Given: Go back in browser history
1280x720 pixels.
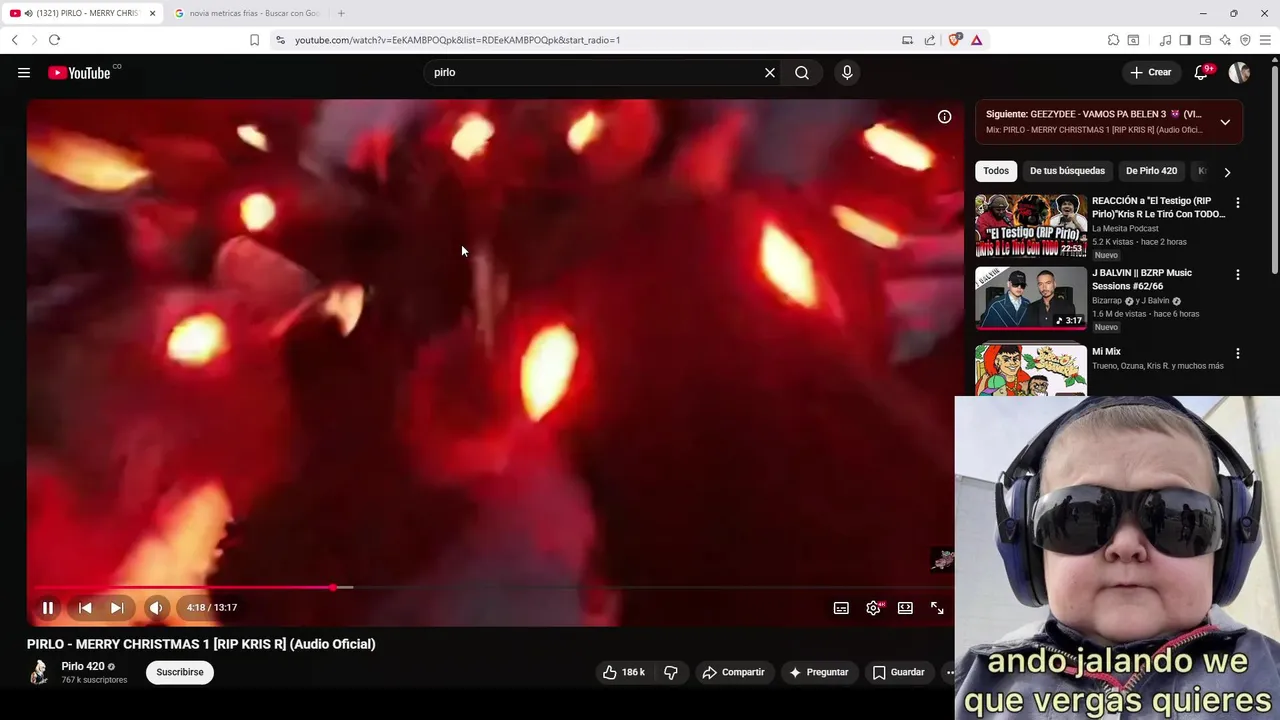Looking at the screenshot, I should (14, 40).
